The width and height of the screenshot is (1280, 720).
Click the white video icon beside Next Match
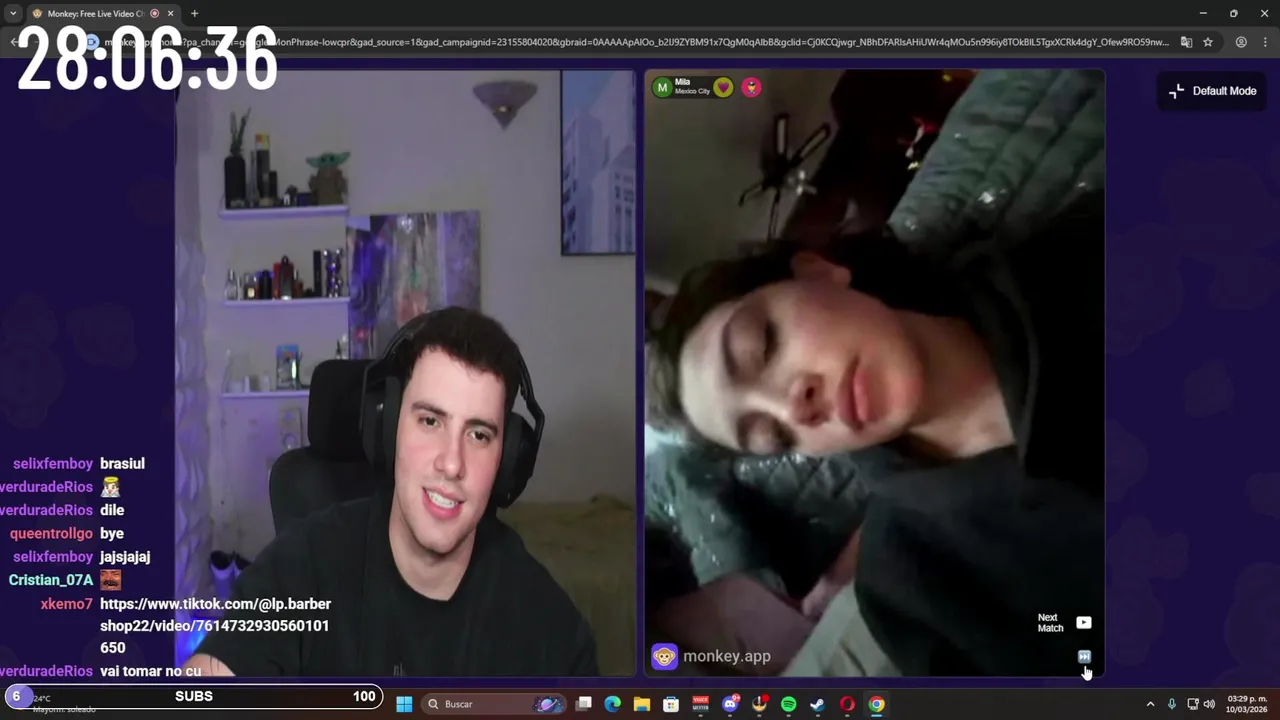point(1084,622)
